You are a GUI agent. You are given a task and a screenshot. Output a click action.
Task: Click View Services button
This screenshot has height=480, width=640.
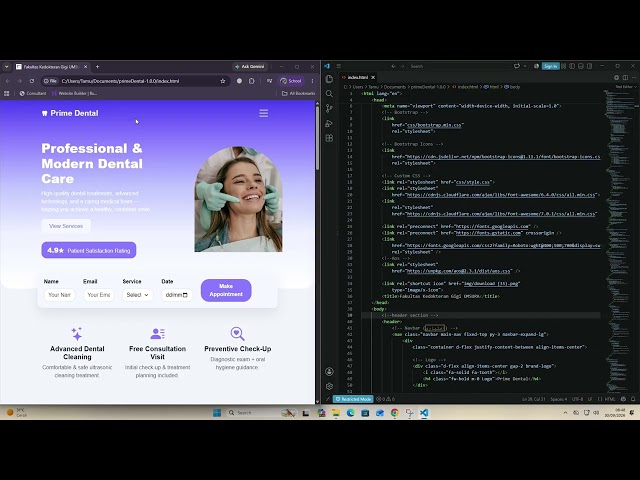[x=66, y=226]
